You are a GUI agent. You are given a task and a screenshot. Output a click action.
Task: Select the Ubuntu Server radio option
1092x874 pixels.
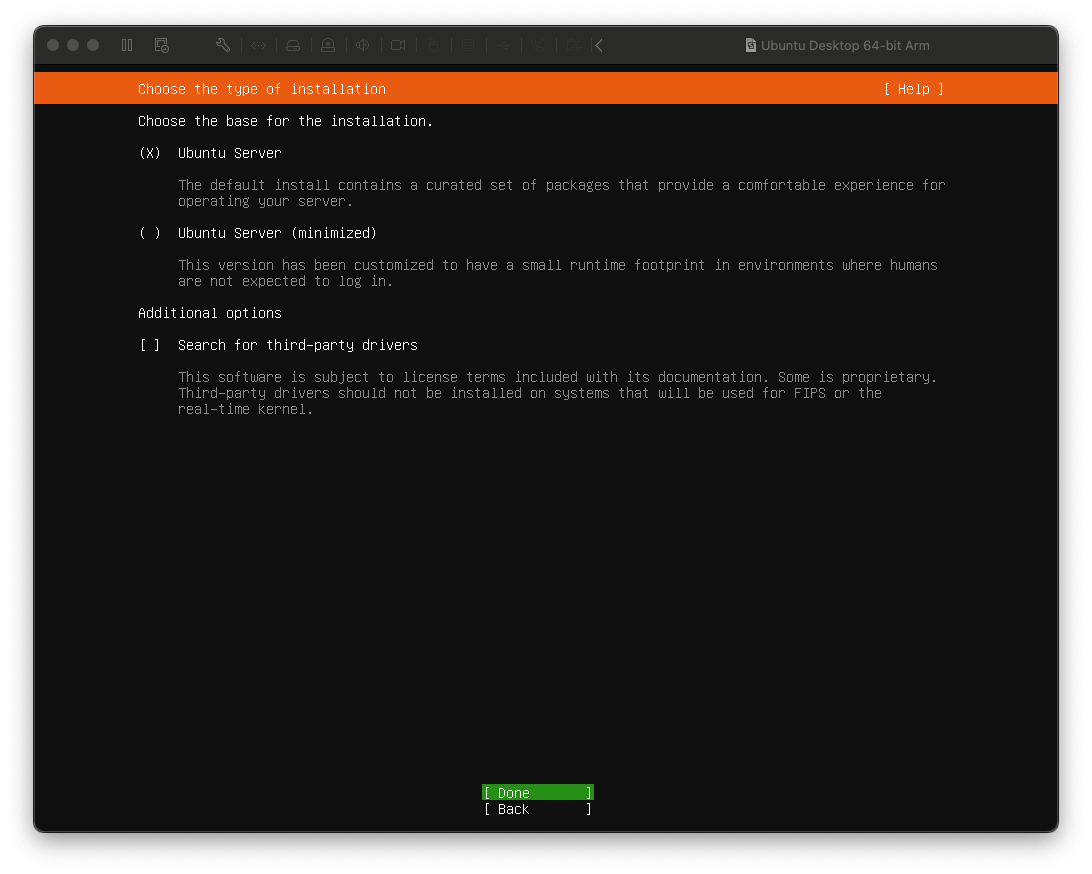[150, 153]
